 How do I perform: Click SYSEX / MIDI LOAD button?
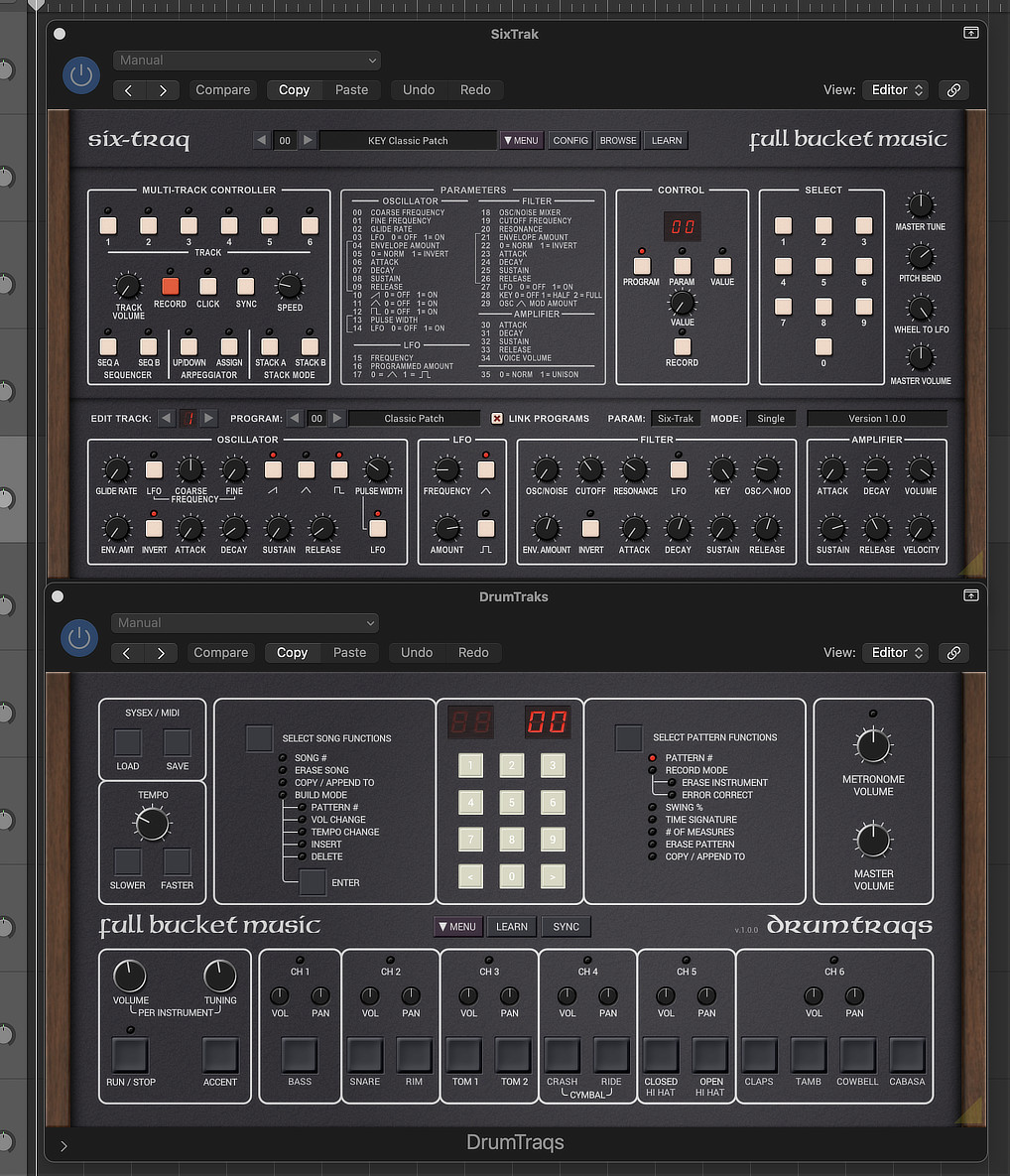[x=127, y=742]
